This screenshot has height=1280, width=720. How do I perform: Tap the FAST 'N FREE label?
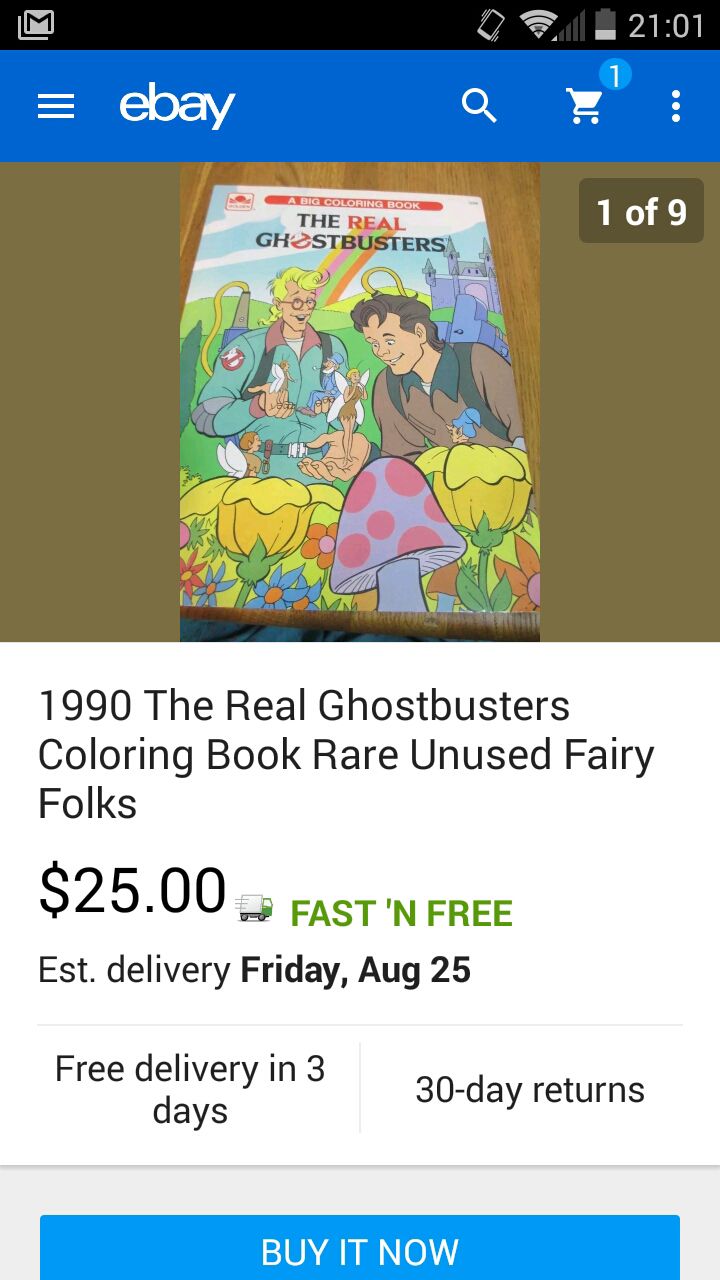tap(401, 913)
